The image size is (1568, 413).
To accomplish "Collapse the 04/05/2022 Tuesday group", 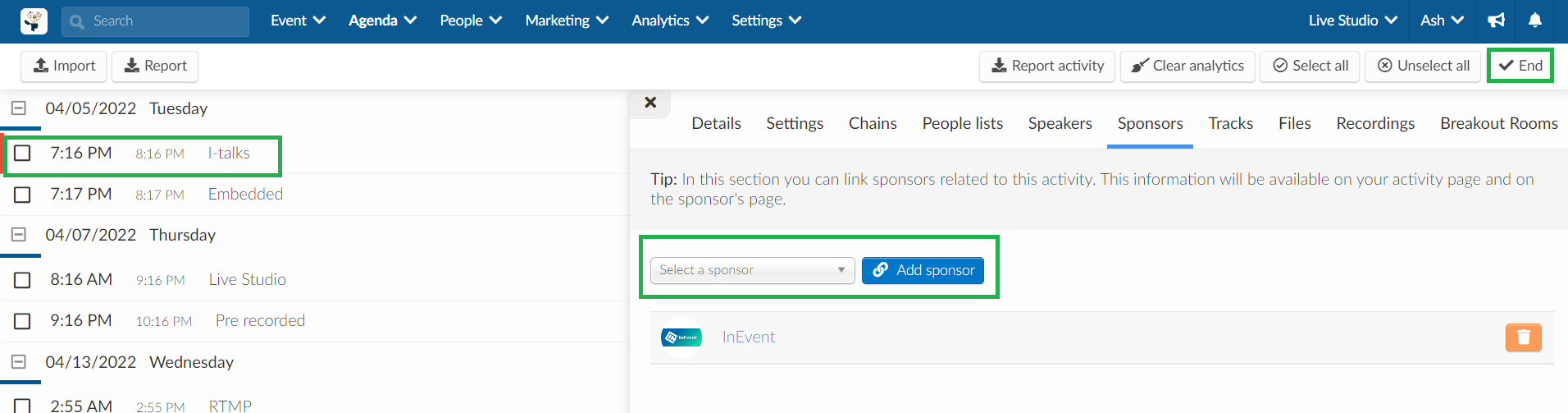I will (19, 108).
